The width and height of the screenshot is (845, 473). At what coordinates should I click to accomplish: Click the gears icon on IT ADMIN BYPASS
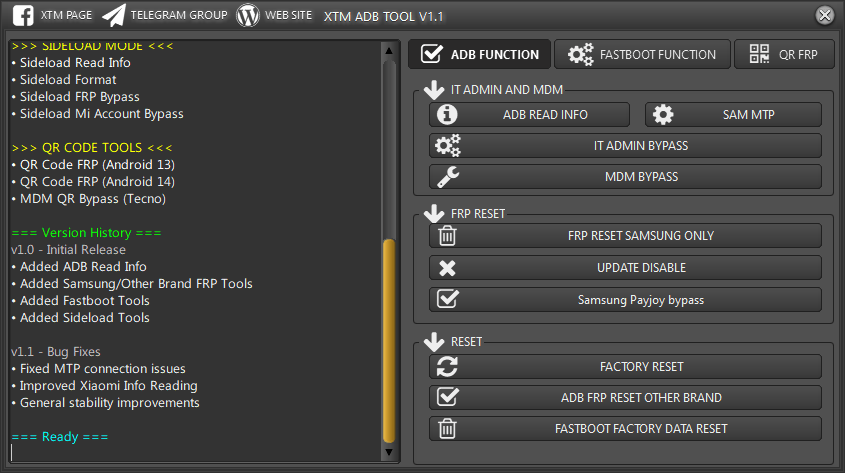(x=448, y=145)
